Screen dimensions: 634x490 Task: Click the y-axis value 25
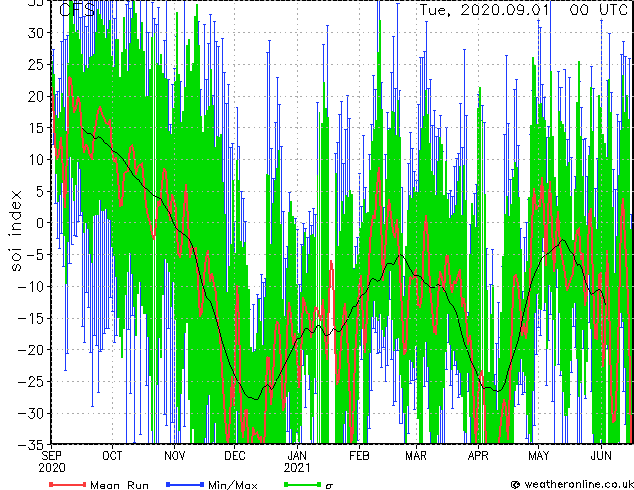click(36, 64)
